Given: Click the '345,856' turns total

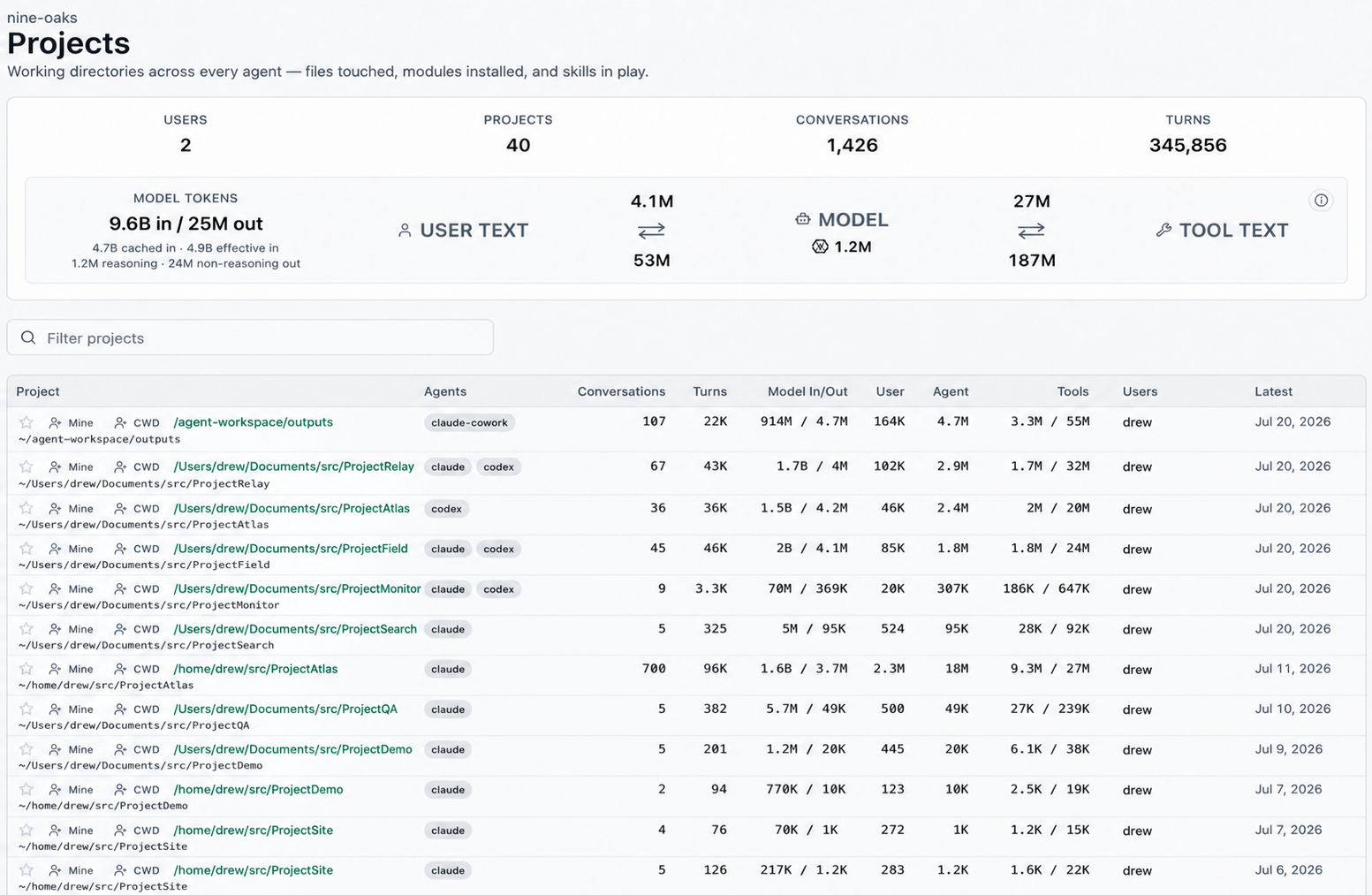Looking at the screenshot, I should pos(1187,145).
